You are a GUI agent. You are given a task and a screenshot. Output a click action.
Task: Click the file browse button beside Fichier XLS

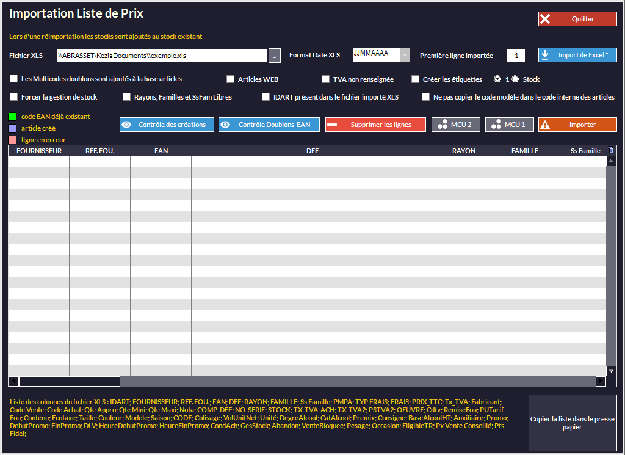click(275, 56)
